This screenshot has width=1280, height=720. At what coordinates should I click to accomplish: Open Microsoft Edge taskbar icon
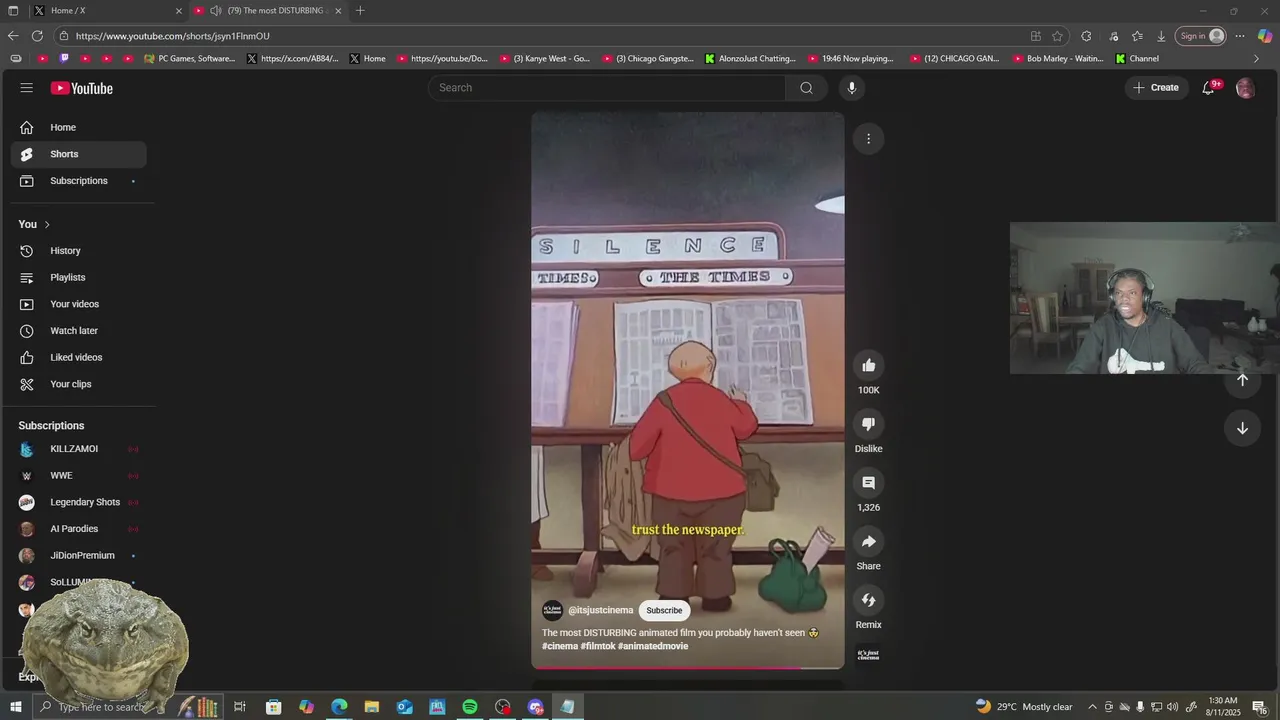339,707
